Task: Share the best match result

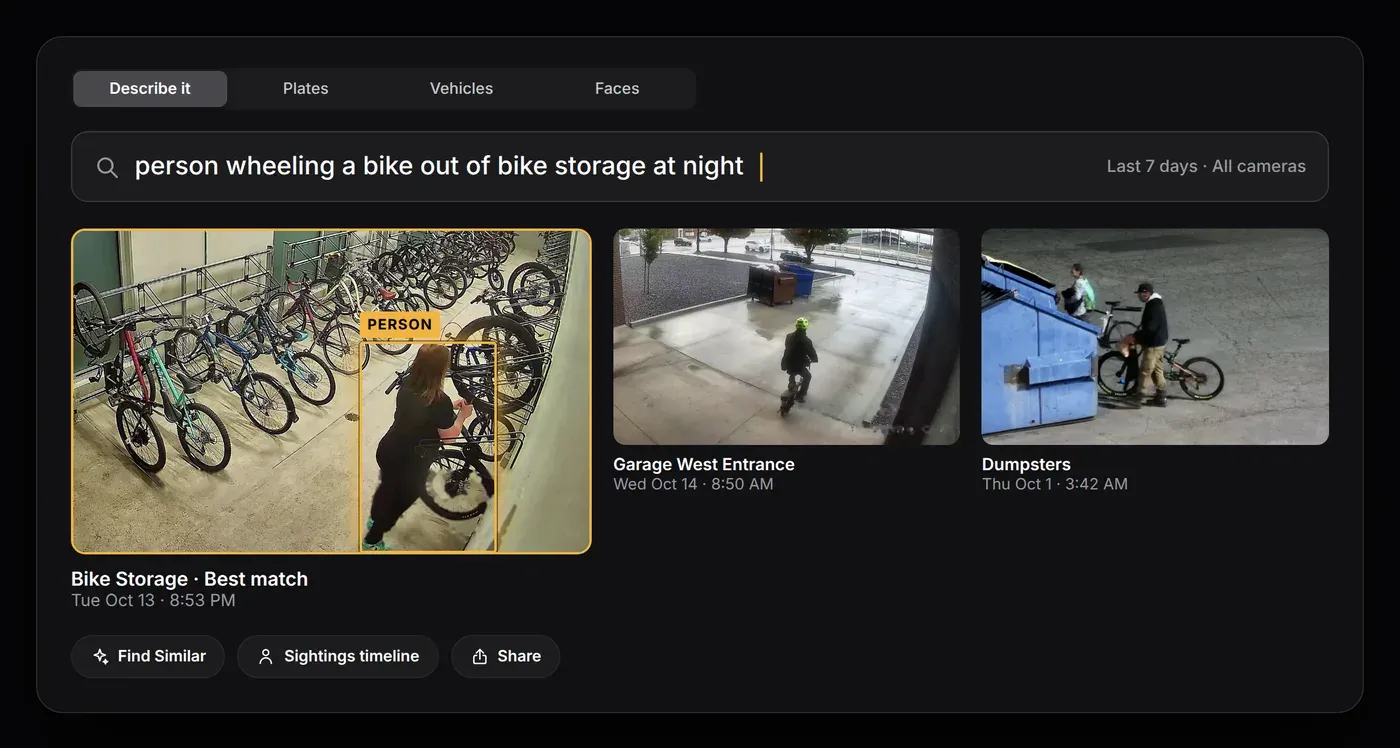Action: point(506,657)
